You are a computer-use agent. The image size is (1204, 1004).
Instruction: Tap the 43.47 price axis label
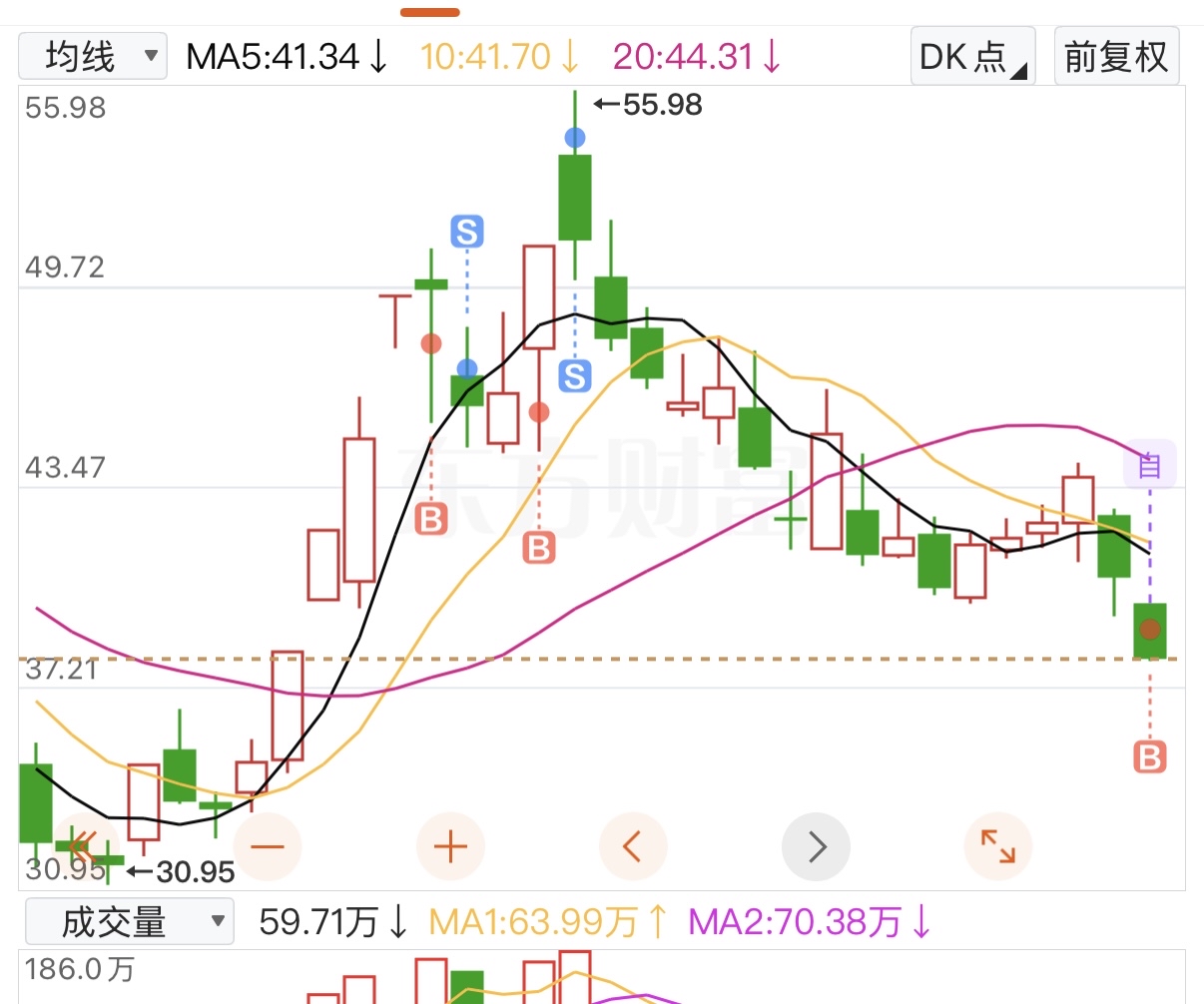(x=65, y=467)
